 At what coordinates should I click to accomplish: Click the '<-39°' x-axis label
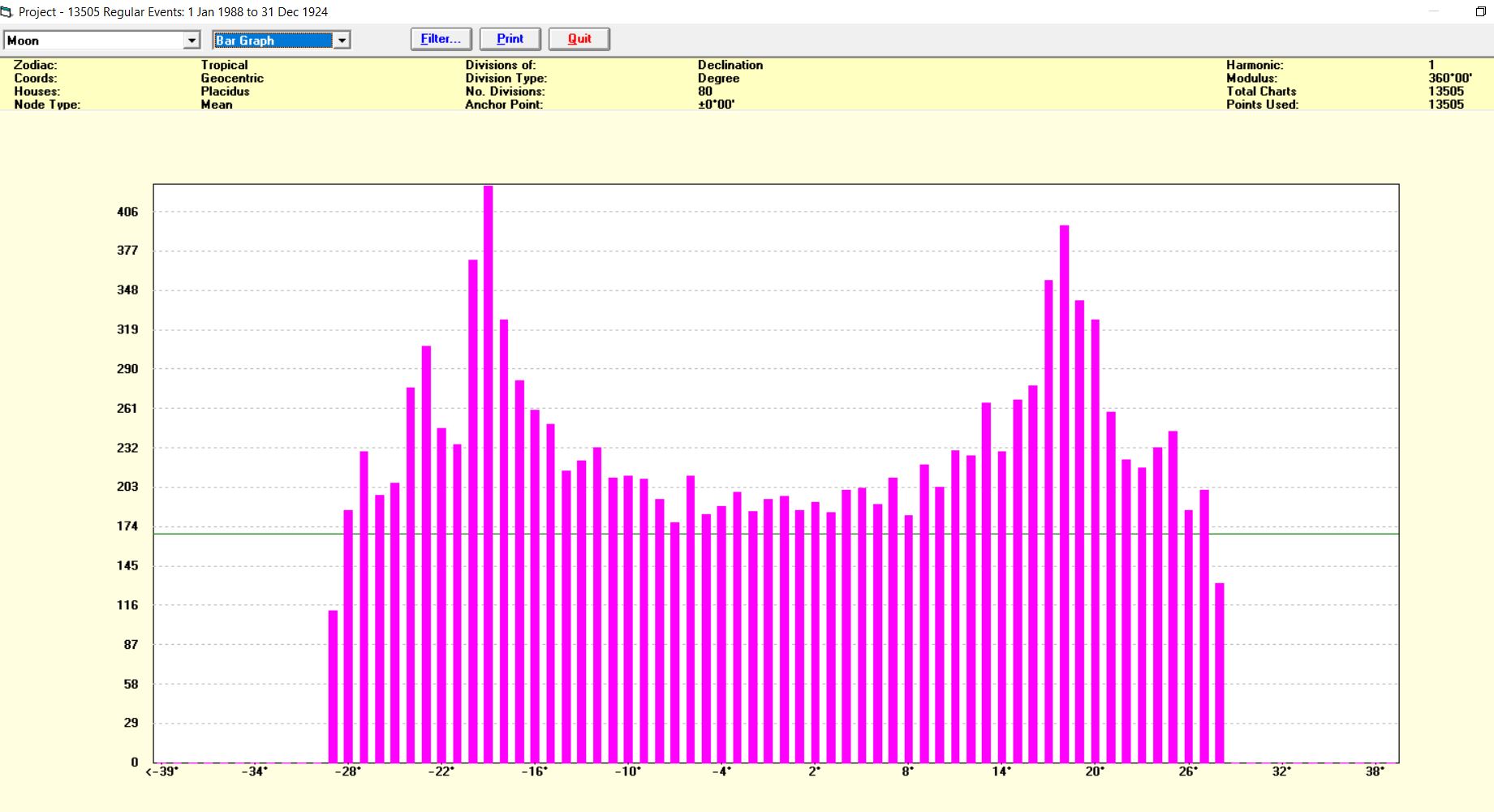click(x=161, y=771)
